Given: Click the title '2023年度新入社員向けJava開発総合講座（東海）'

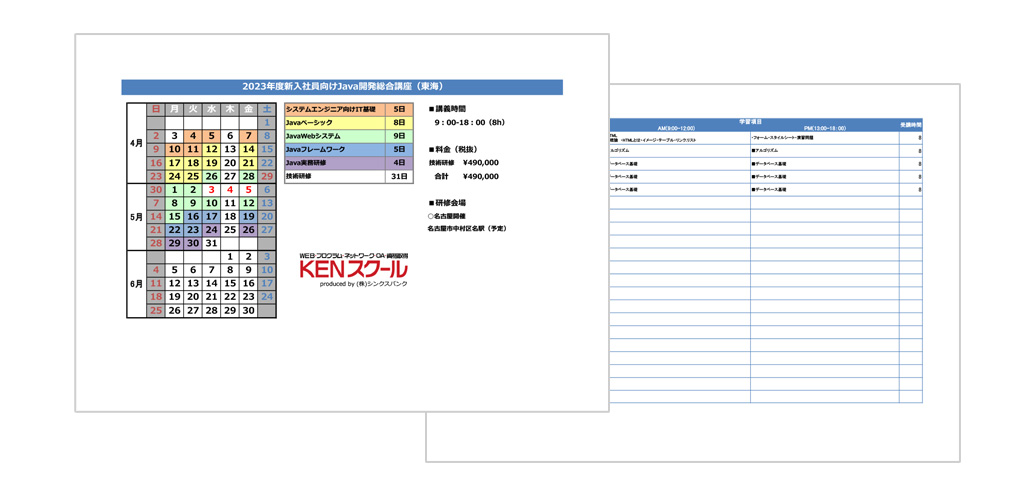Looking at the screenshot, I should [x=342, y=87].
